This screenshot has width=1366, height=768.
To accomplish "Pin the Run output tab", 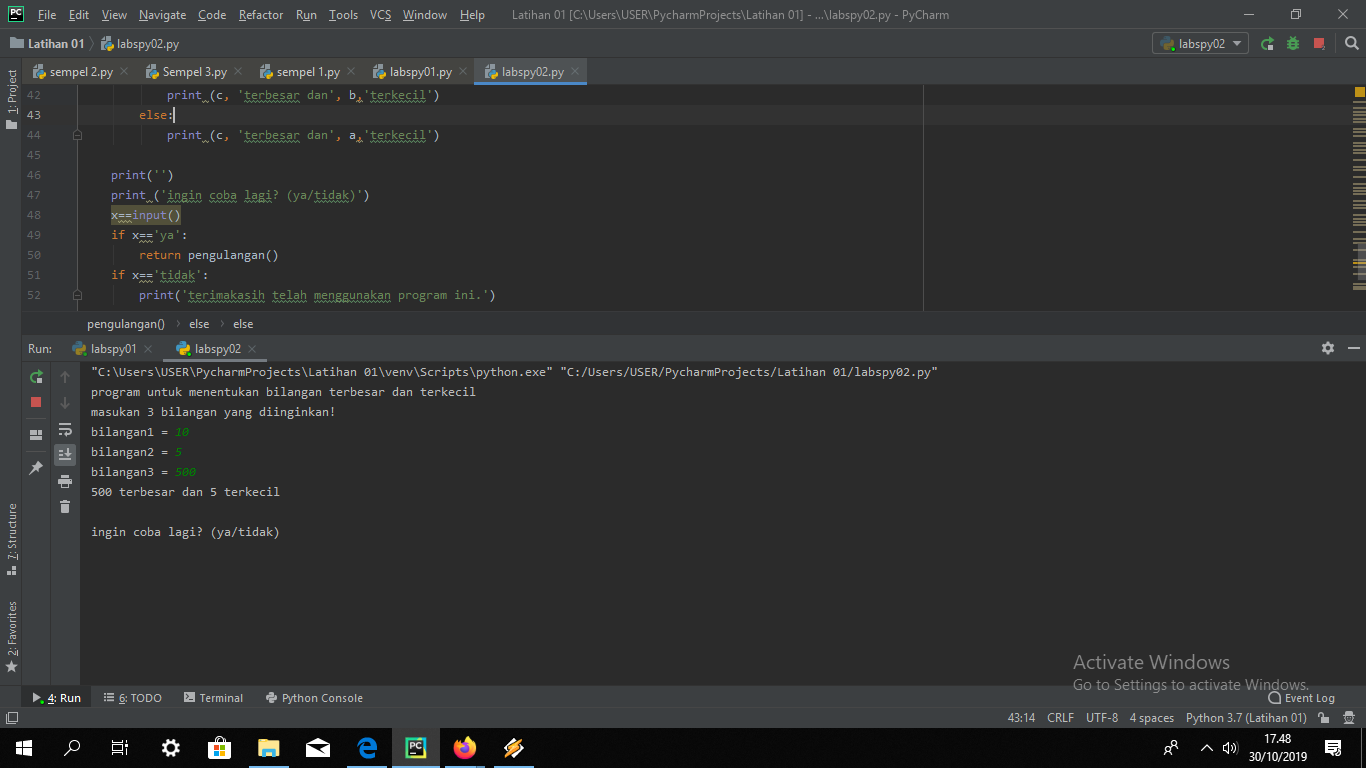I will click(36, 466).
